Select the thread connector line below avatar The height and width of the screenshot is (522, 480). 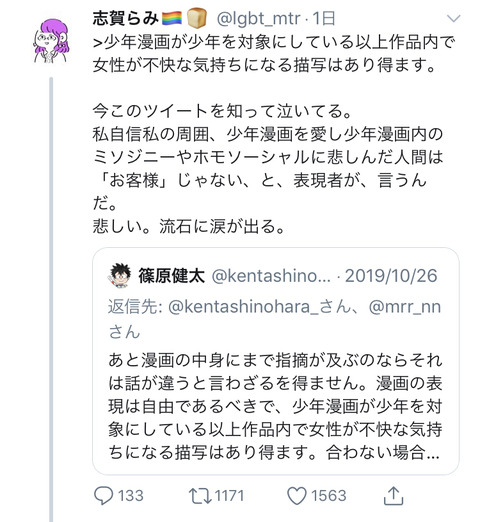point(51,299)
